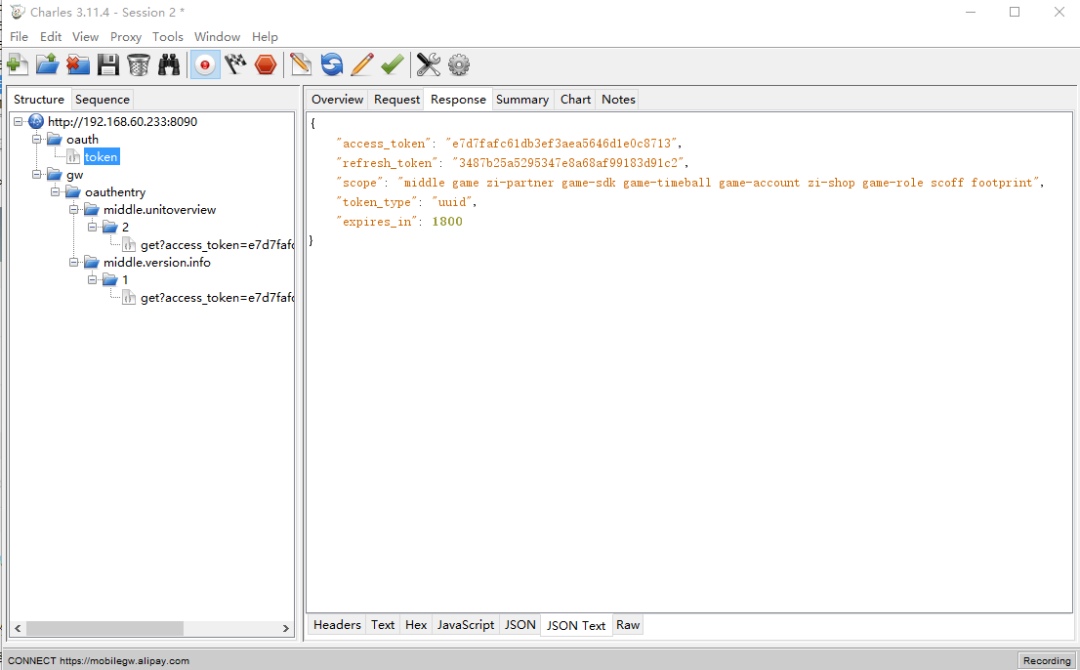1080x670 pixels.
Task: Select the JSON Text view tab
Action: point(576,625)
